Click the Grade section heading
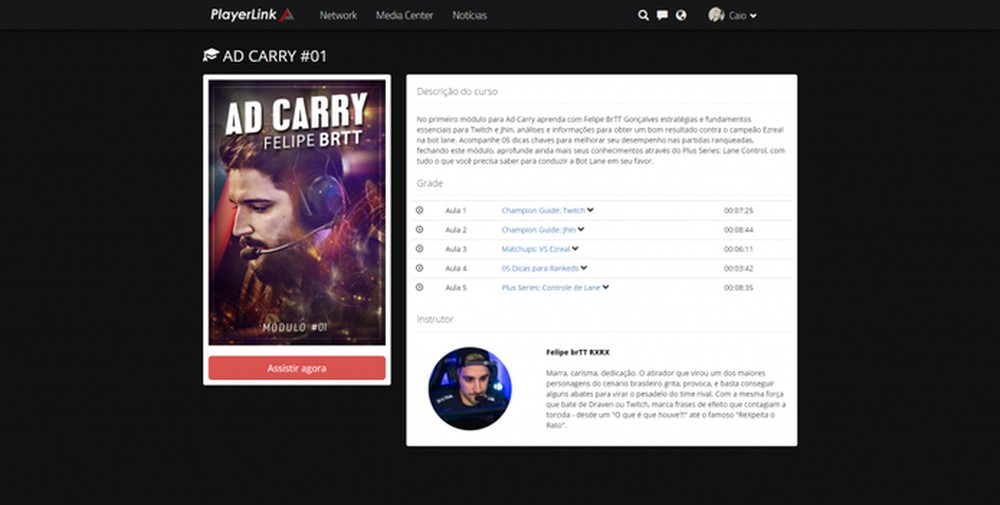 [429, 183]
